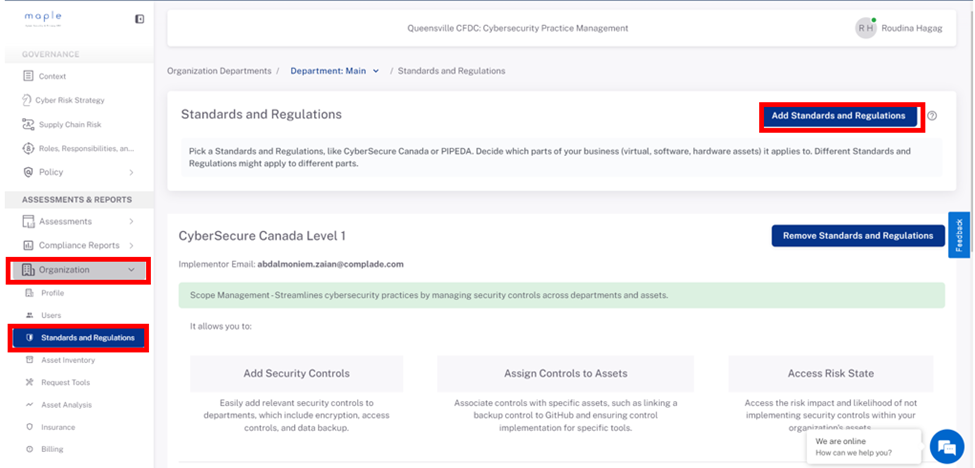The height and width of the screenshot is (468, 975).
Task: Click the Maple logo
Action: pos(43,18)
